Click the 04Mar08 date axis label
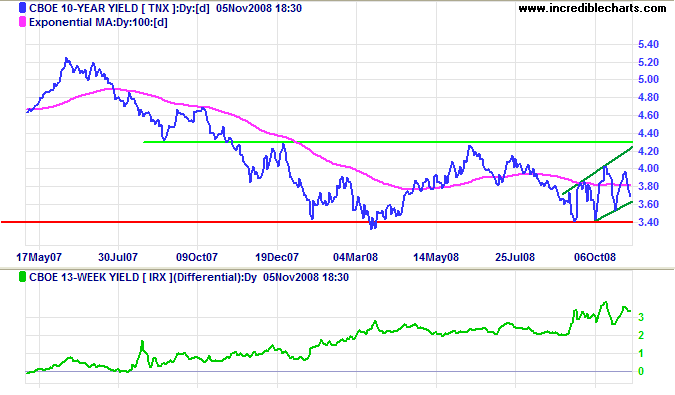The image size is (675, 395). (356, 257)
